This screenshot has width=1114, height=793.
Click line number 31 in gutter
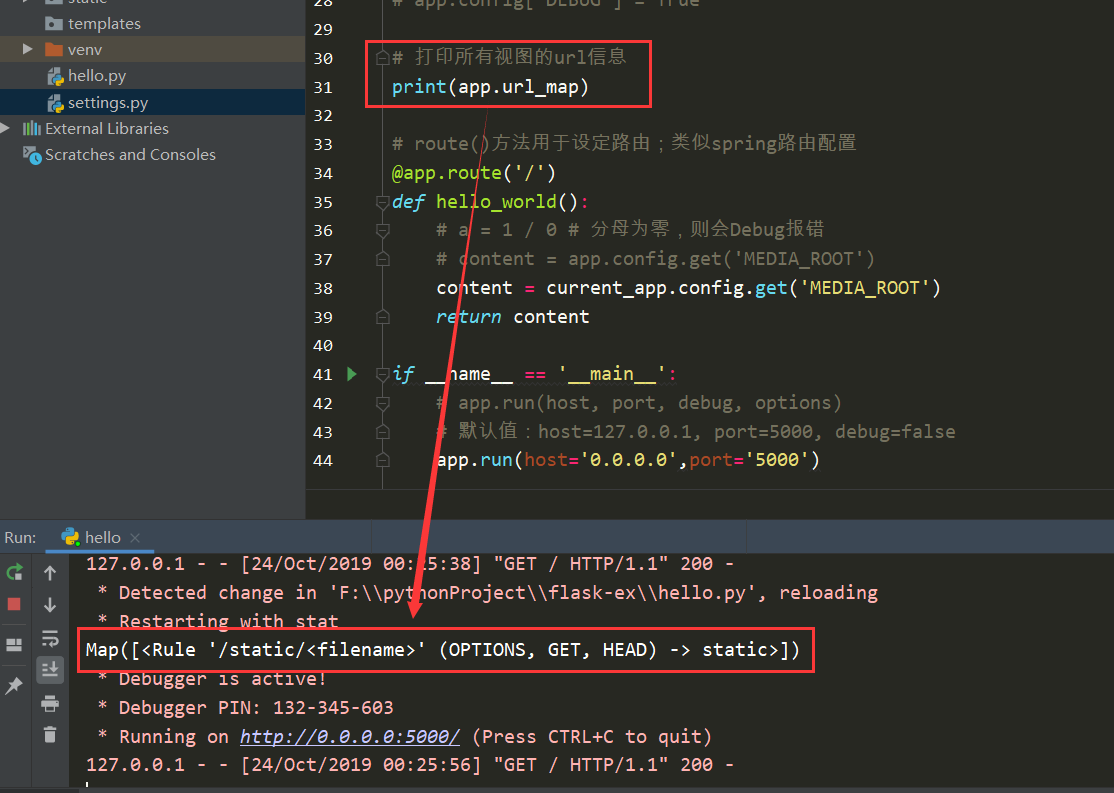(x=323, y=87)
